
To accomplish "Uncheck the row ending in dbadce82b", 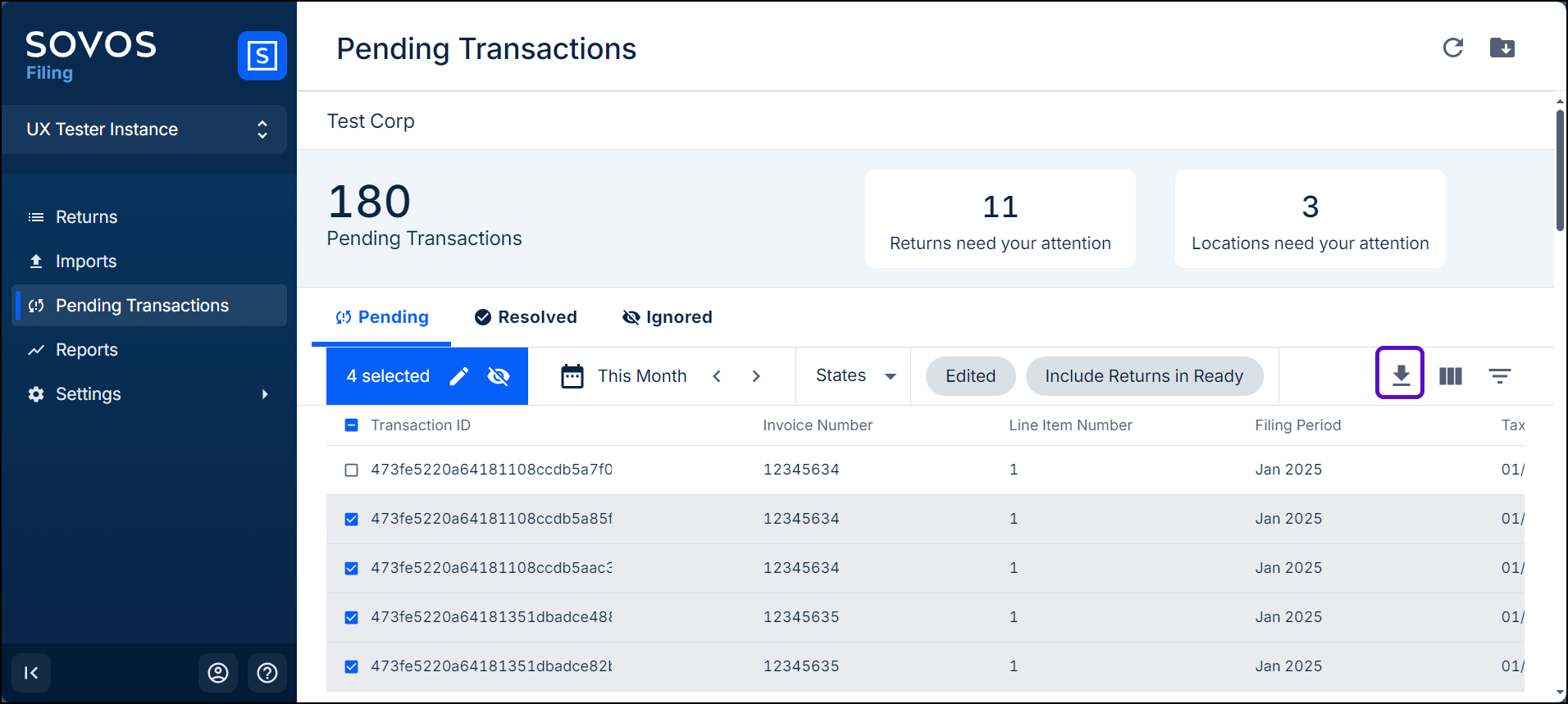I will [x=352, y=667].
